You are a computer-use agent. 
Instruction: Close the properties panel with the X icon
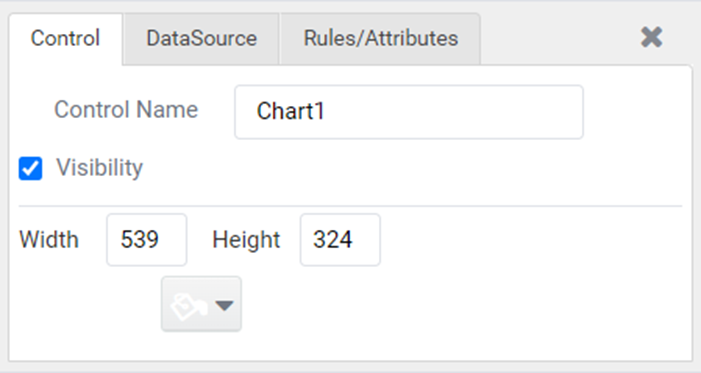(651, 37)
